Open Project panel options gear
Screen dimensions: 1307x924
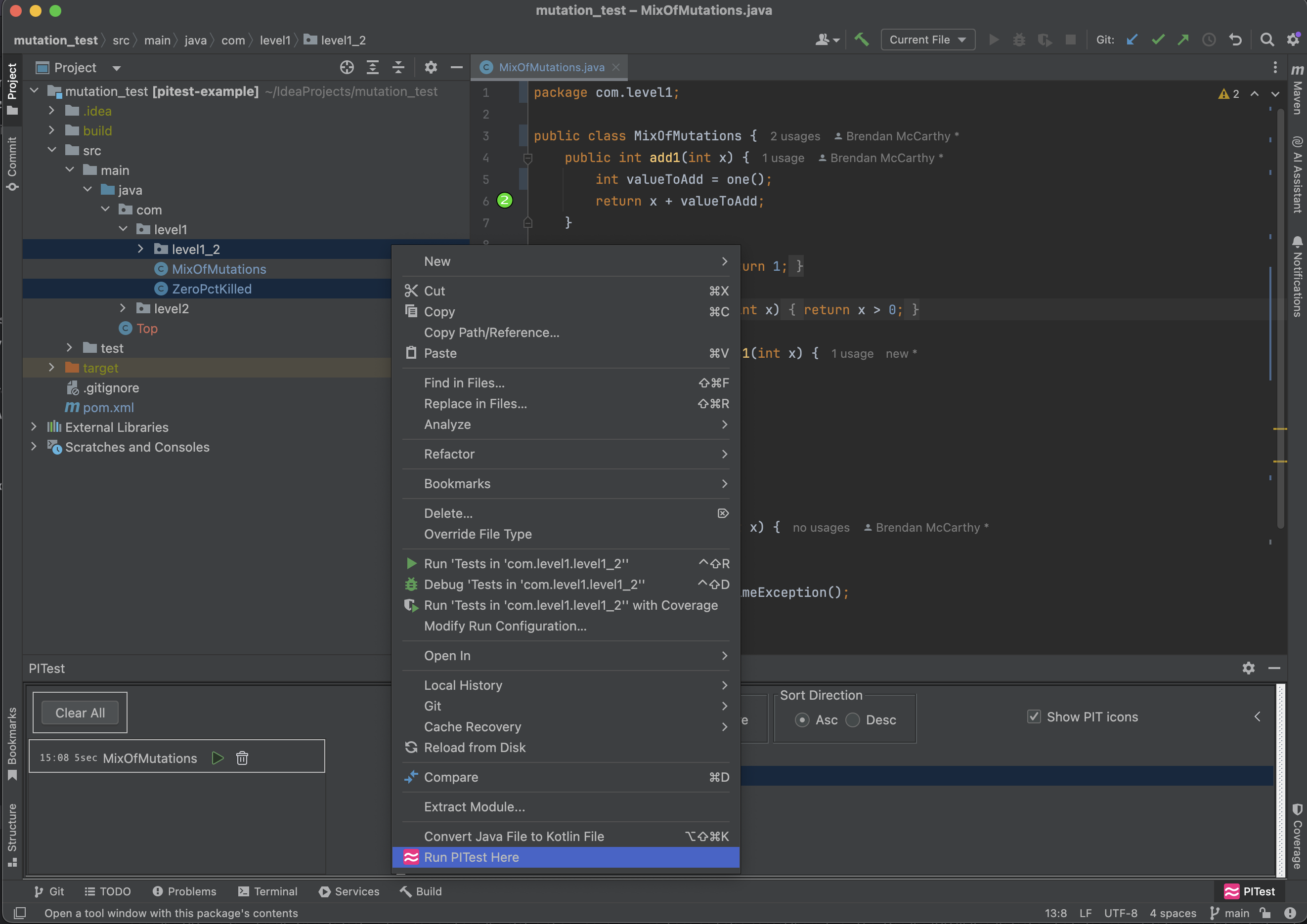[431, 68]
